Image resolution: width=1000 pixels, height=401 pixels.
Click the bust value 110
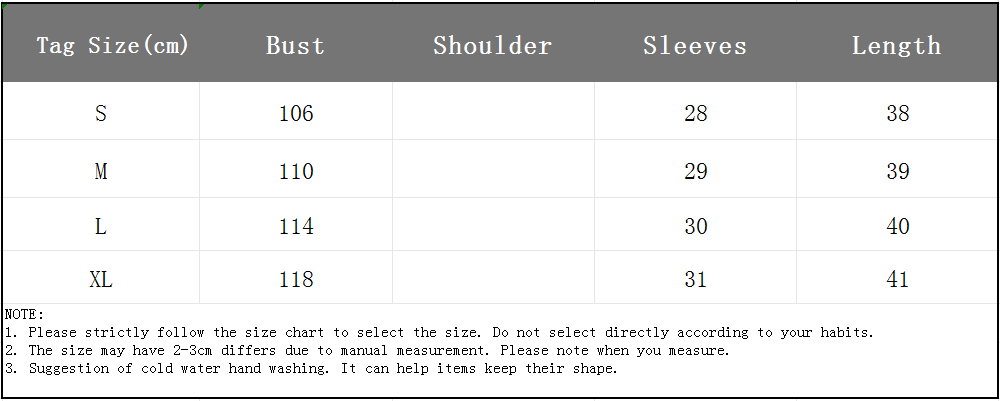click(x=296, y=172)
